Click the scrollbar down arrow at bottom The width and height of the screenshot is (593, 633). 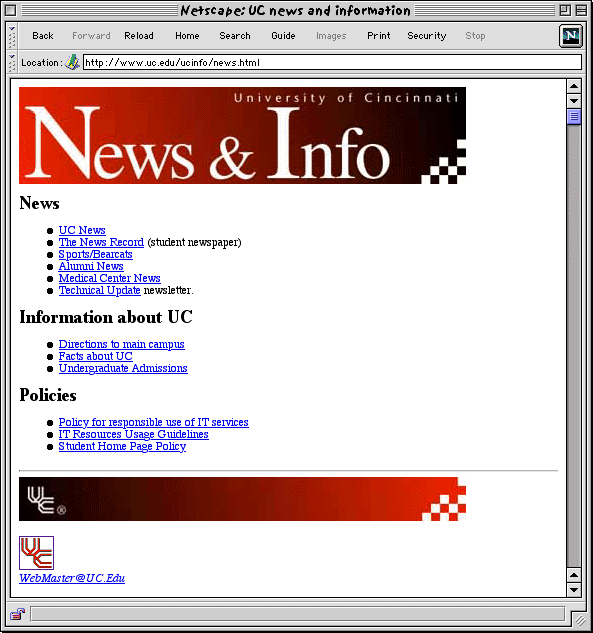tap(574, 590)
